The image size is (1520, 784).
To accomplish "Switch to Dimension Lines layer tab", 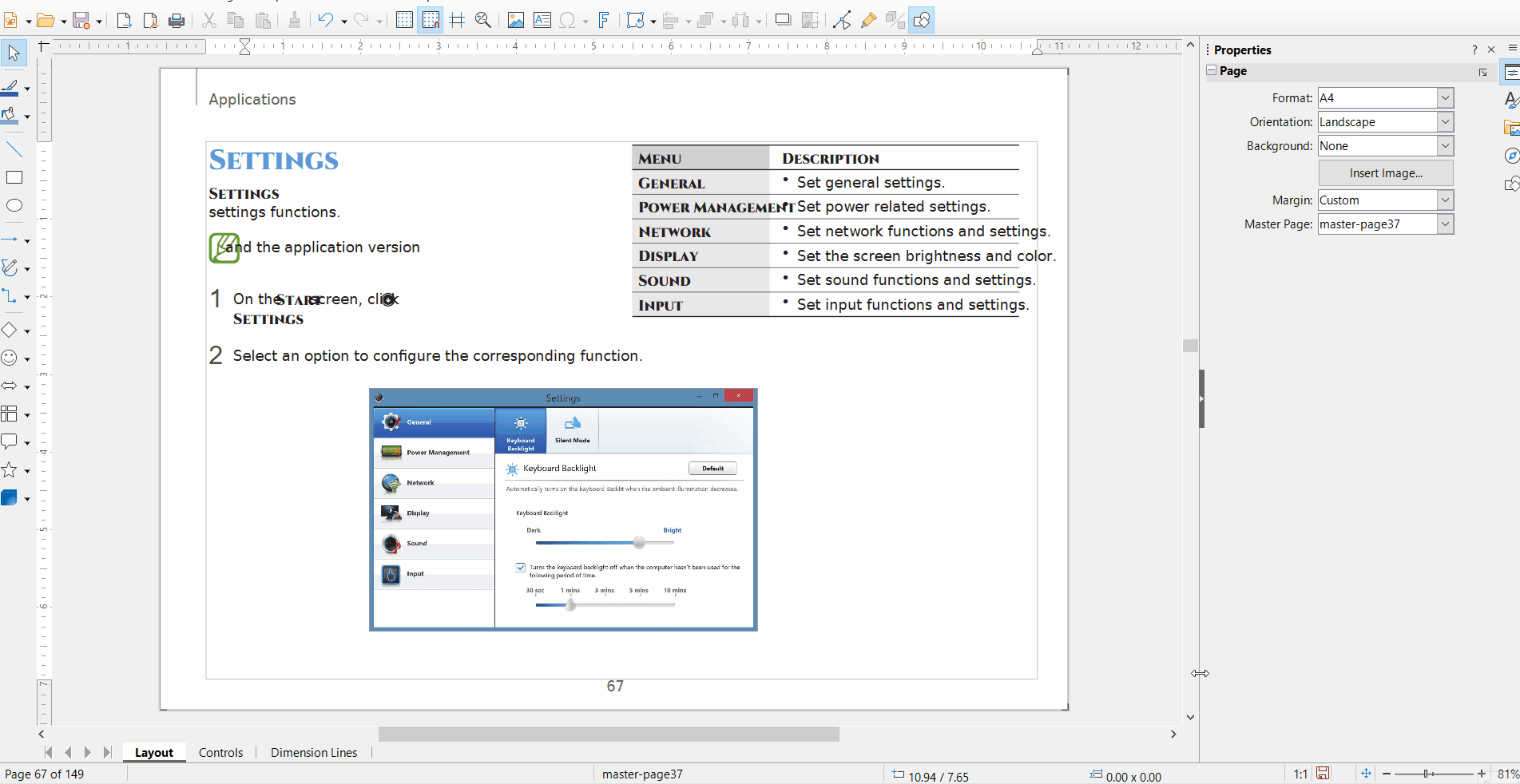I will [314, 753].
